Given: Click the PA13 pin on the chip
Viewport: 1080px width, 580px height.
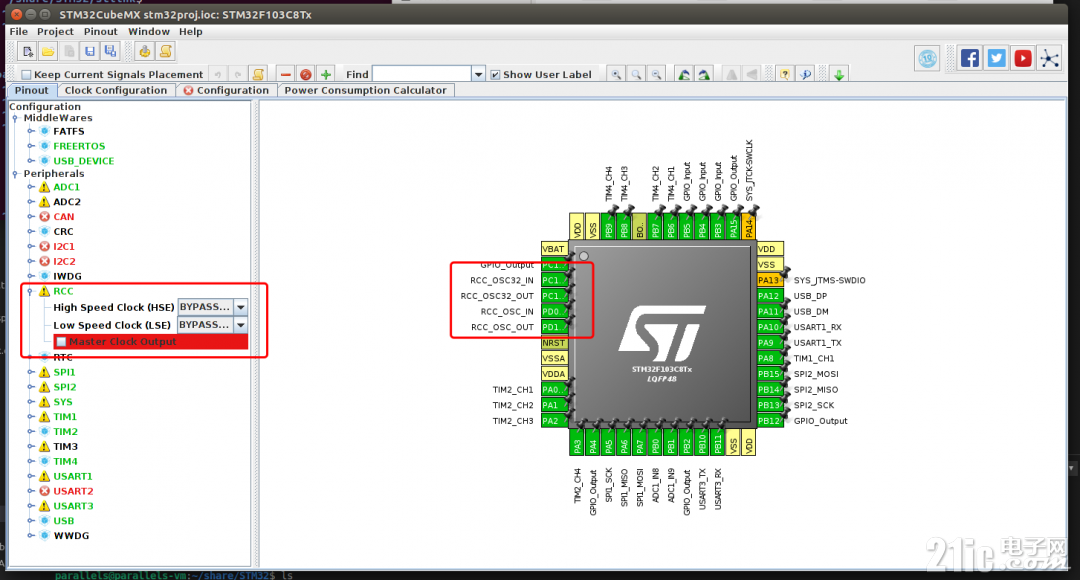Looking at the screenshot, I should tap(769, 280).
